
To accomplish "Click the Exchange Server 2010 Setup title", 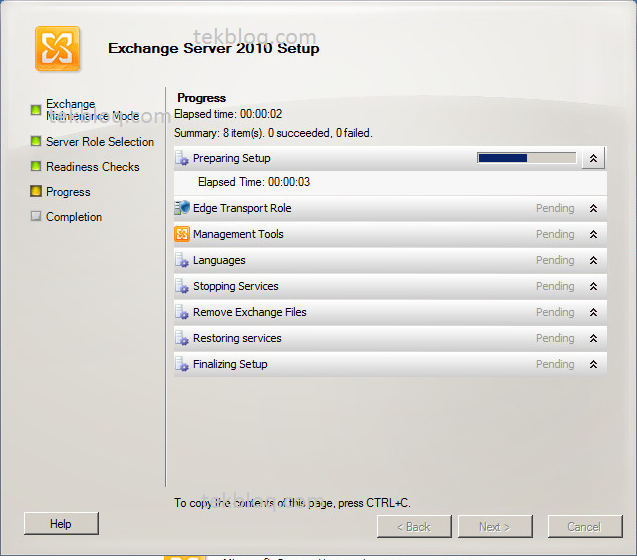I will point(214,48).
